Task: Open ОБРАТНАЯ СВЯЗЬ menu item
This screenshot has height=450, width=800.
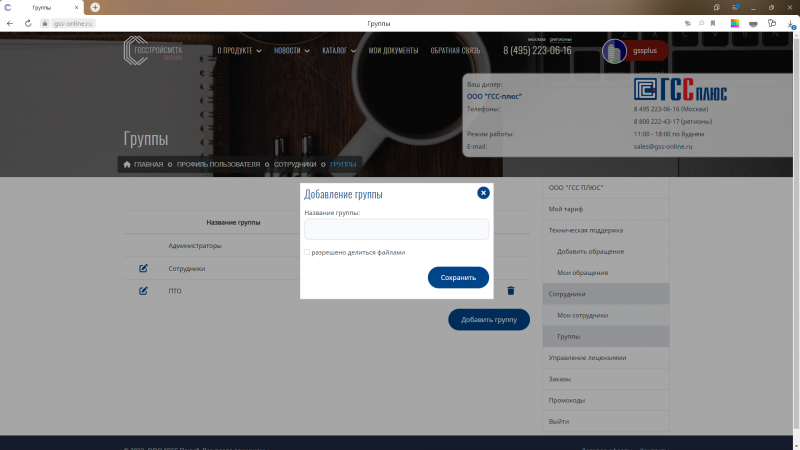Action: tap(455, 51)
